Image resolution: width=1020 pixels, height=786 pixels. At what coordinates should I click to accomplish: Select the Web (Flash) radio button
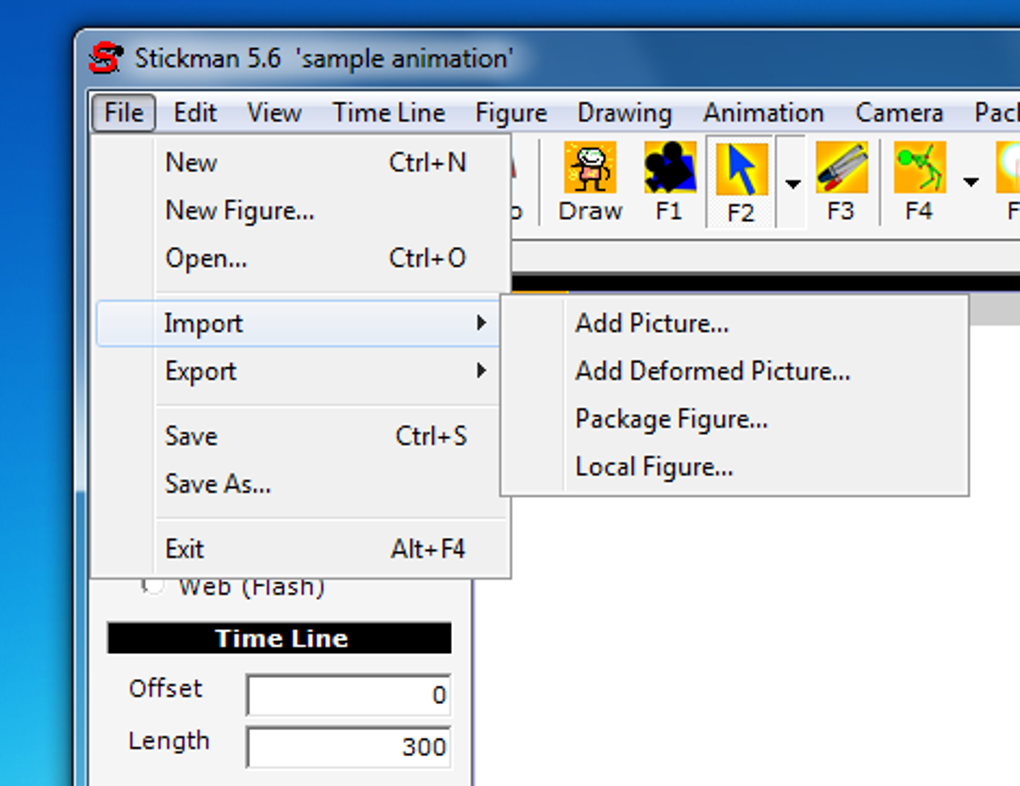(152, 585)
